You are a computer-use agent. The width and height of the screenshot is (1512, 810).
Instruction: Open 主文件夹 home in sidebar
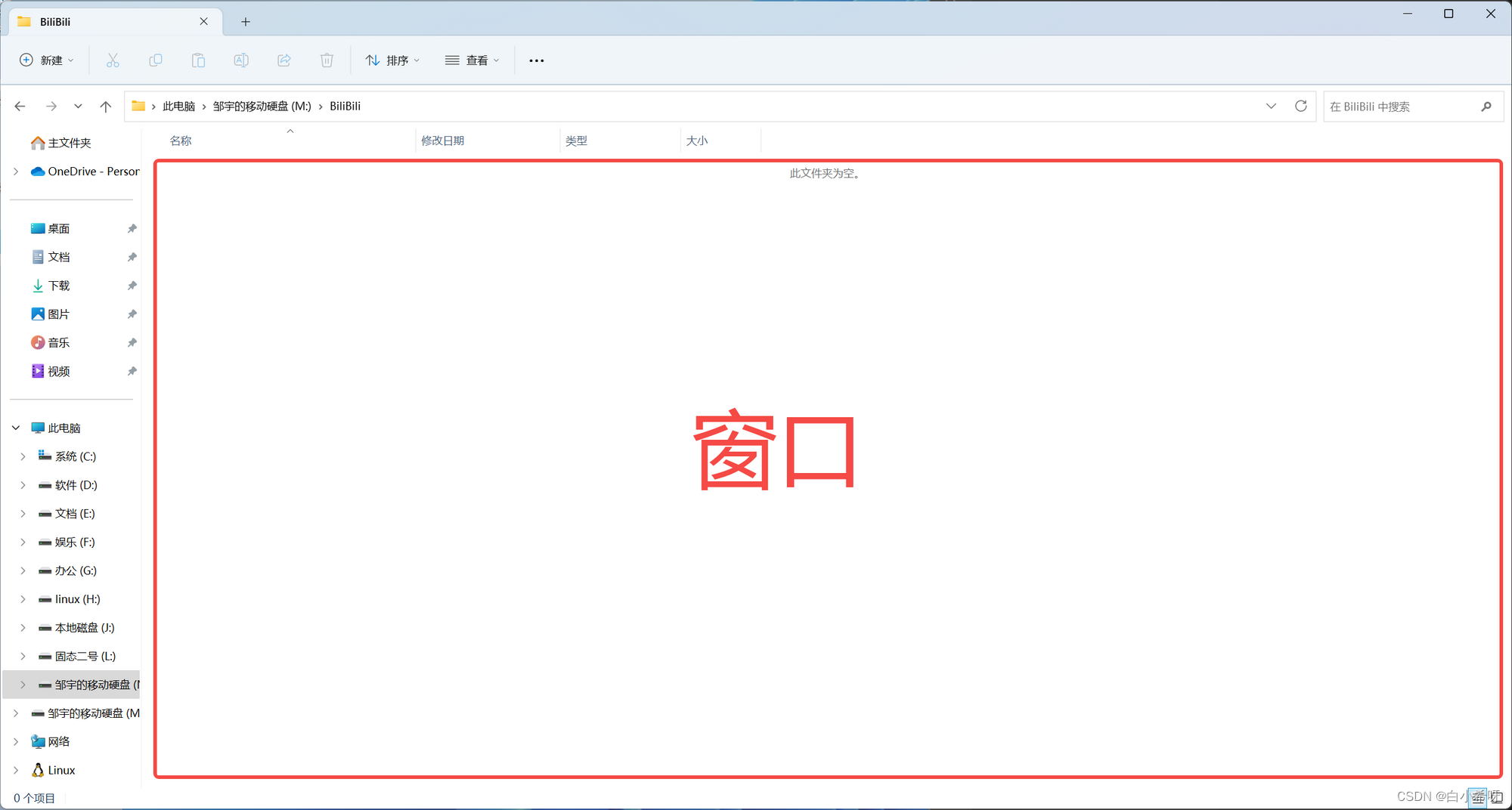coord(61,143)
